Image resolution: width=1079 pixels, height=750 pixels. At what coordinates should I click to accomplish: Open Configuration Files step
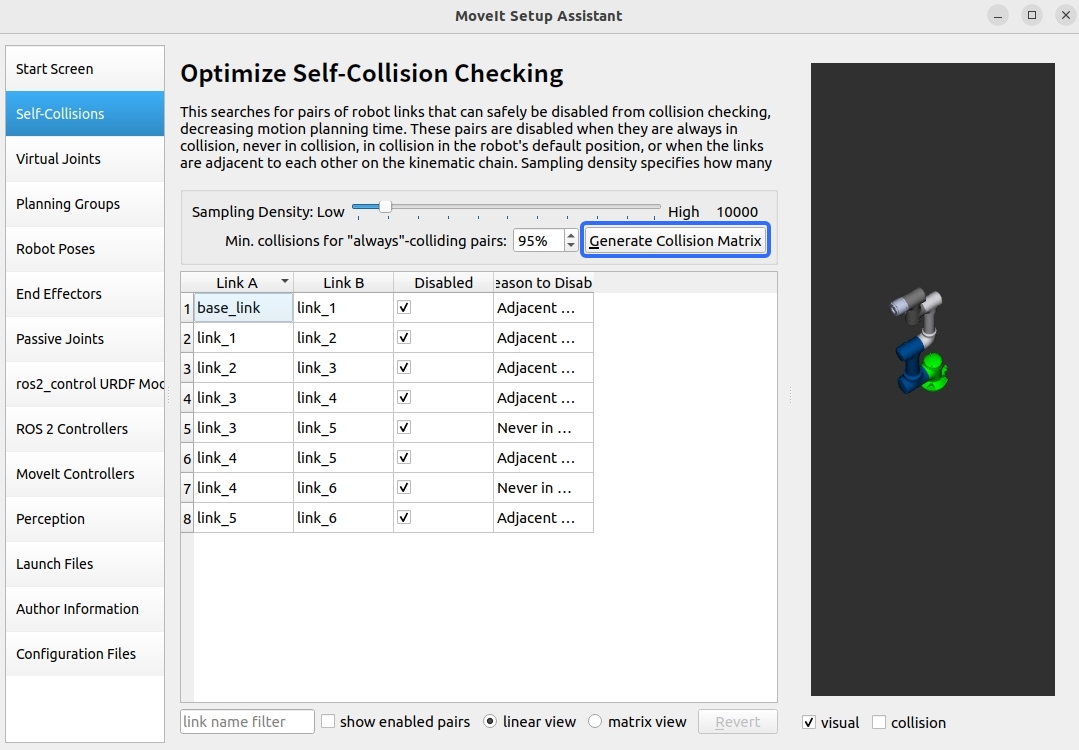click(85, 654)
